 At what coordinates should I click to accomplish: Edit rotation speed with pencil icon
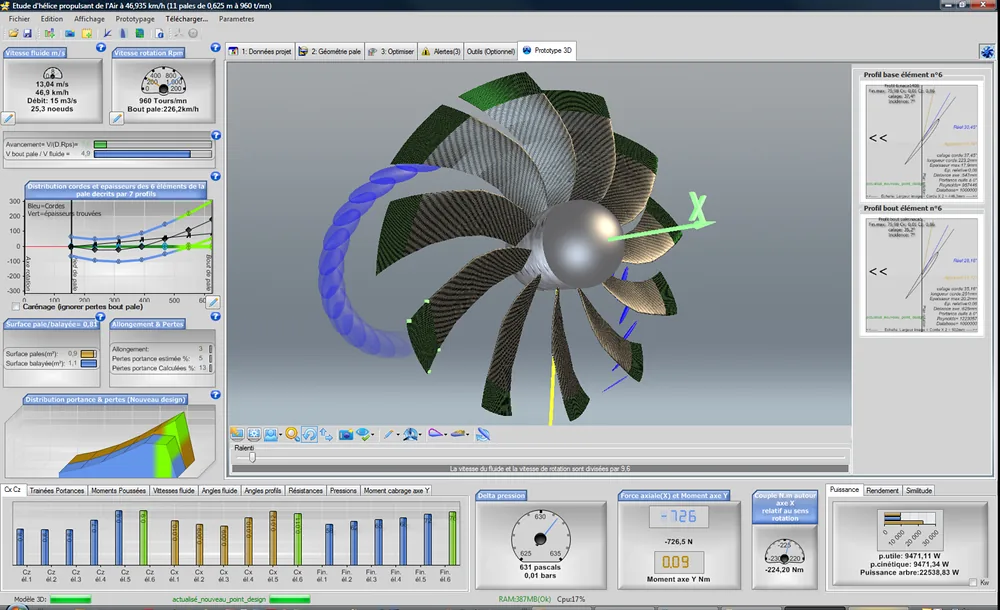coord(117,118)
